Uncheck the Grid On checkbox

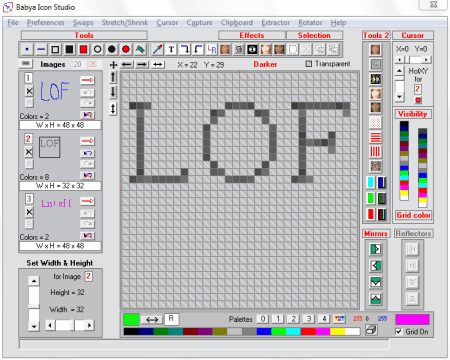click(398, 332)
